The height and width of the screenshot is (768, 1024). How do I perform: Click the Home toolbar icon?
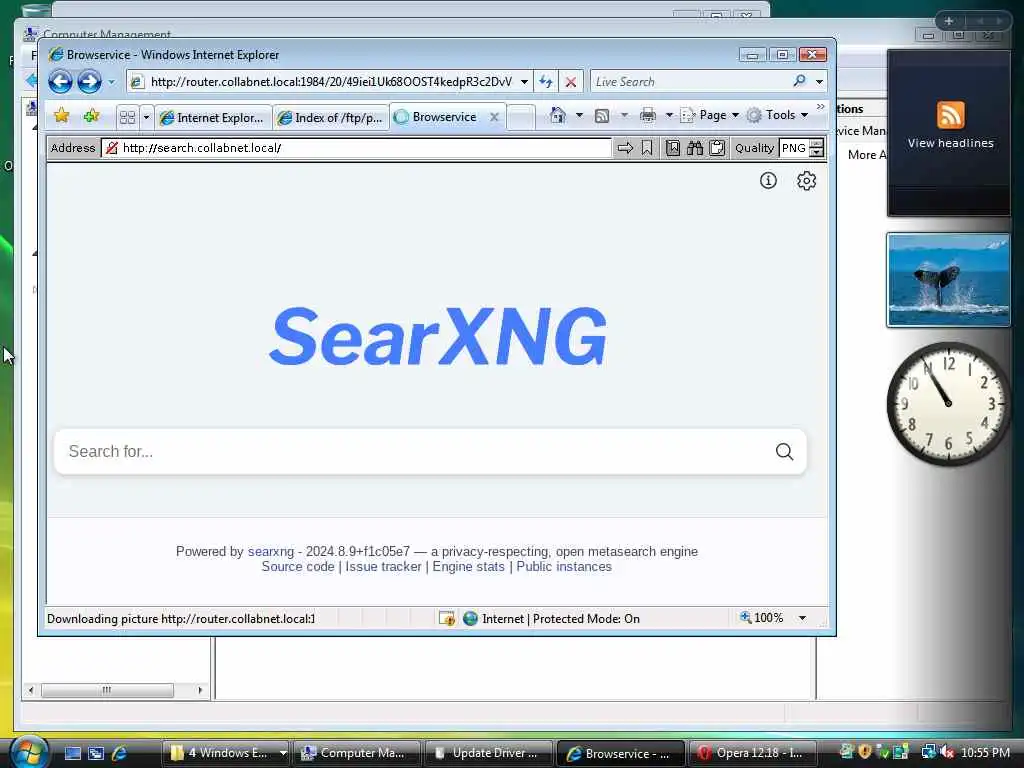[558, 116]
